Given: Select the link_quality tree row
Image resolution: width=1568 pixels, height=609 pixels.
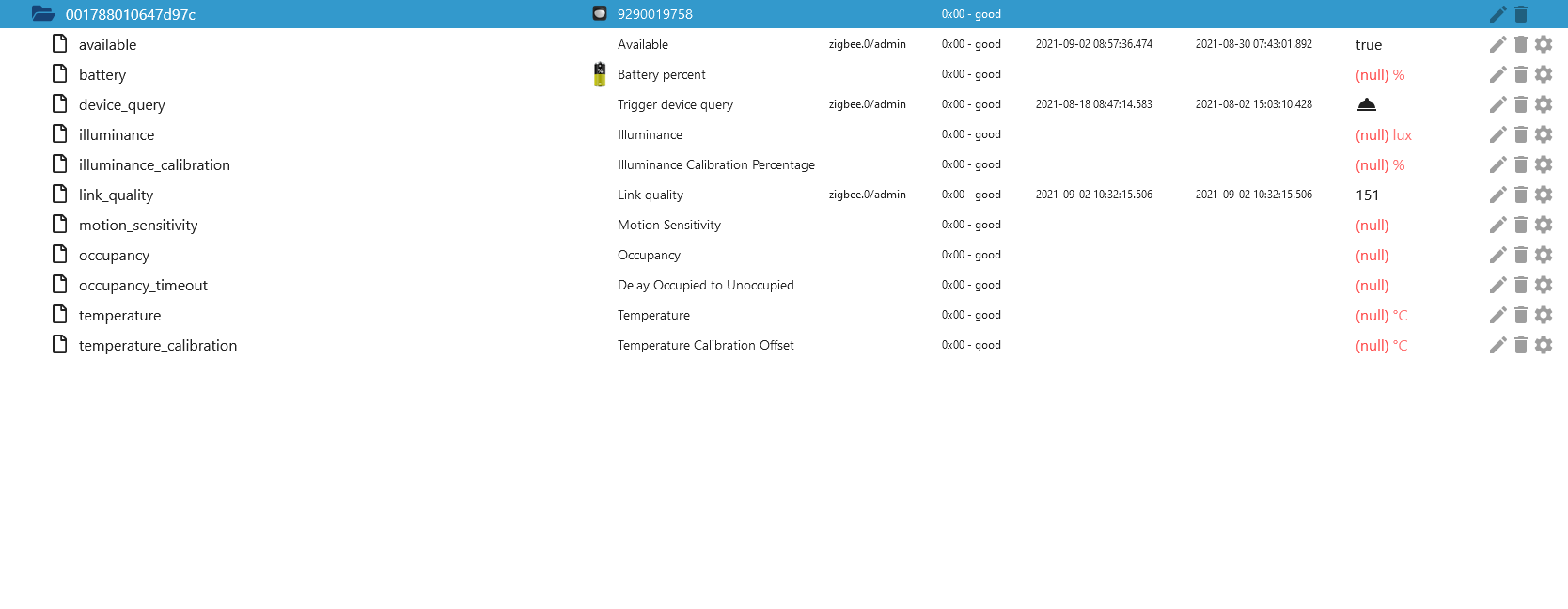Looking at the screenshot, I should [784, 195].
